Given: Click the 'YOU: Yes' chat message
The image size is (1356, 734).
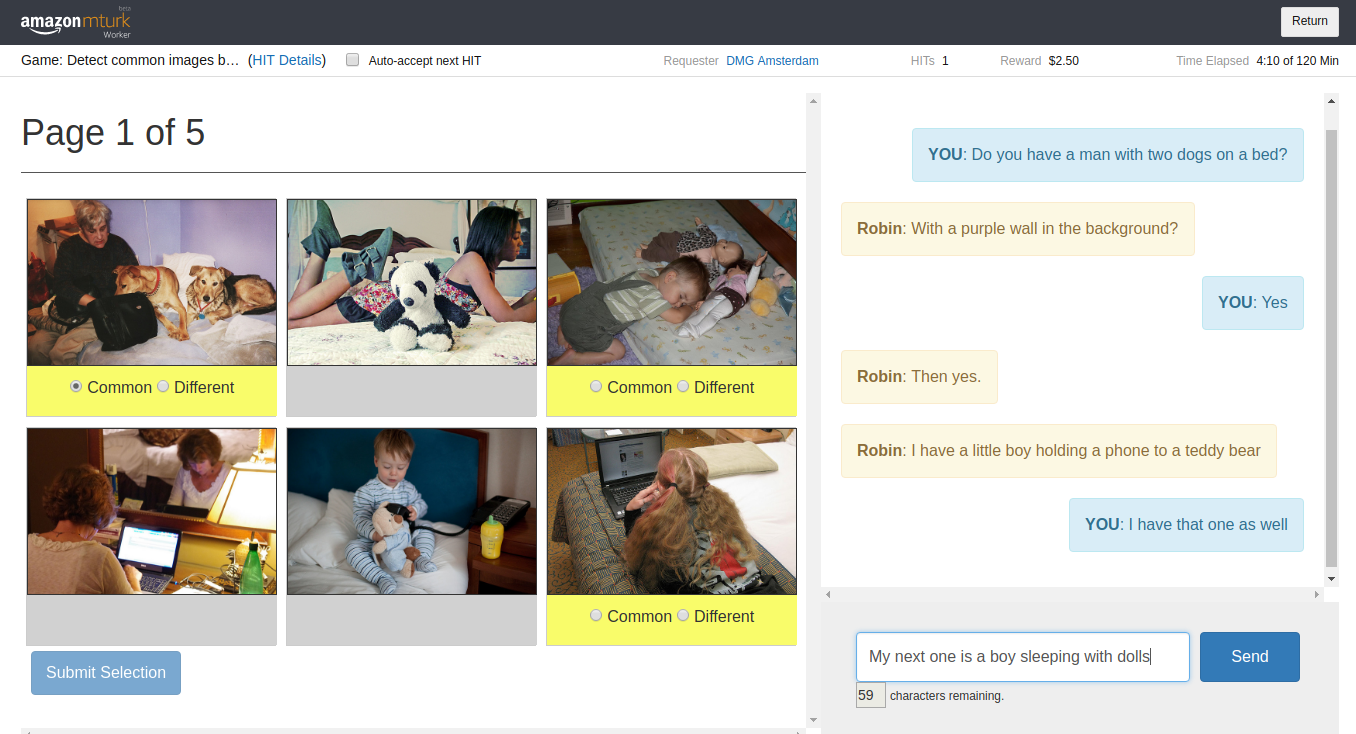Looking at the screenshot, I should tap(1253, 303).
